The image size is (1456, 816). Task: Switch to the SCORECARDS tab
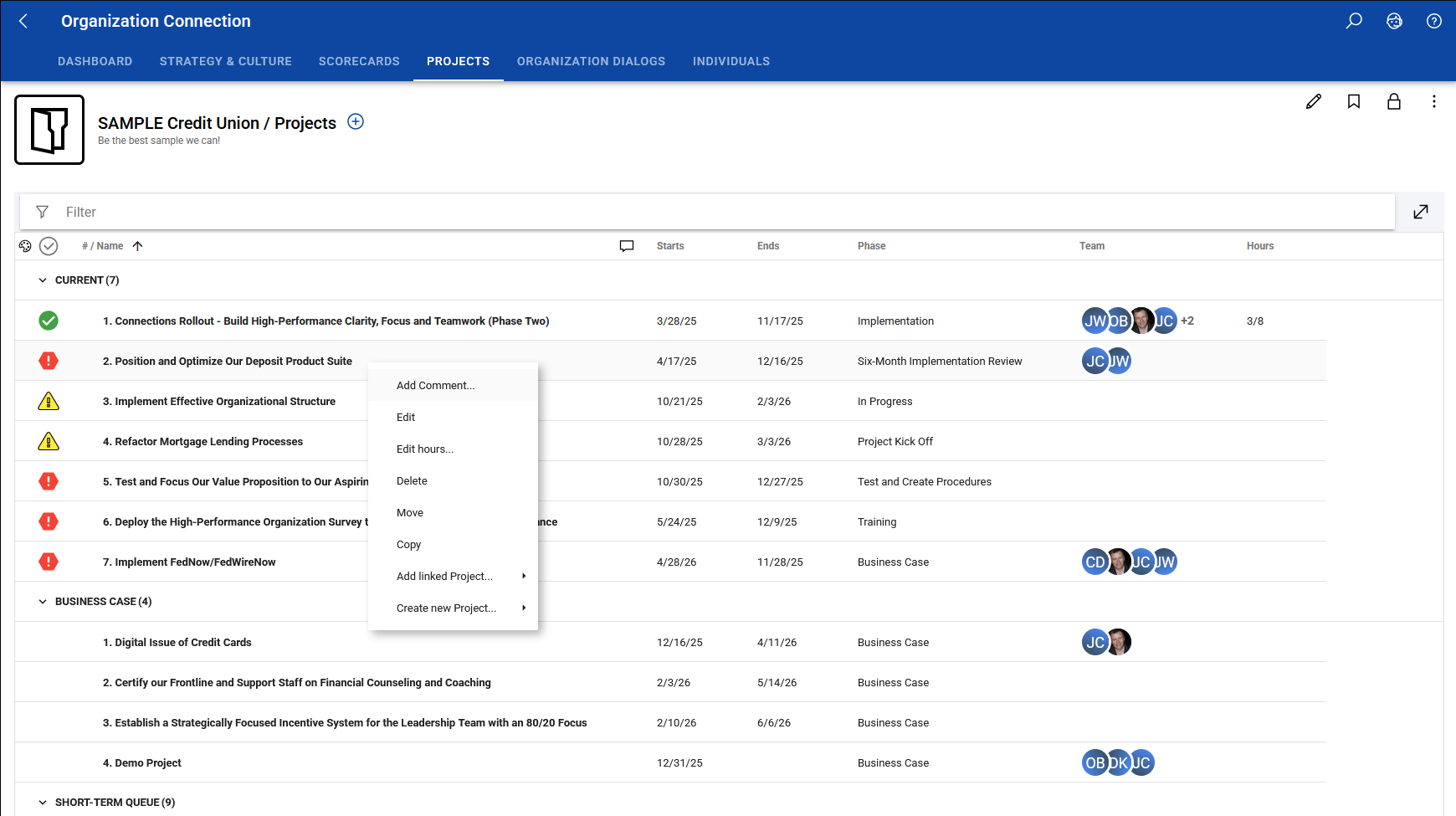coord(359,61)
